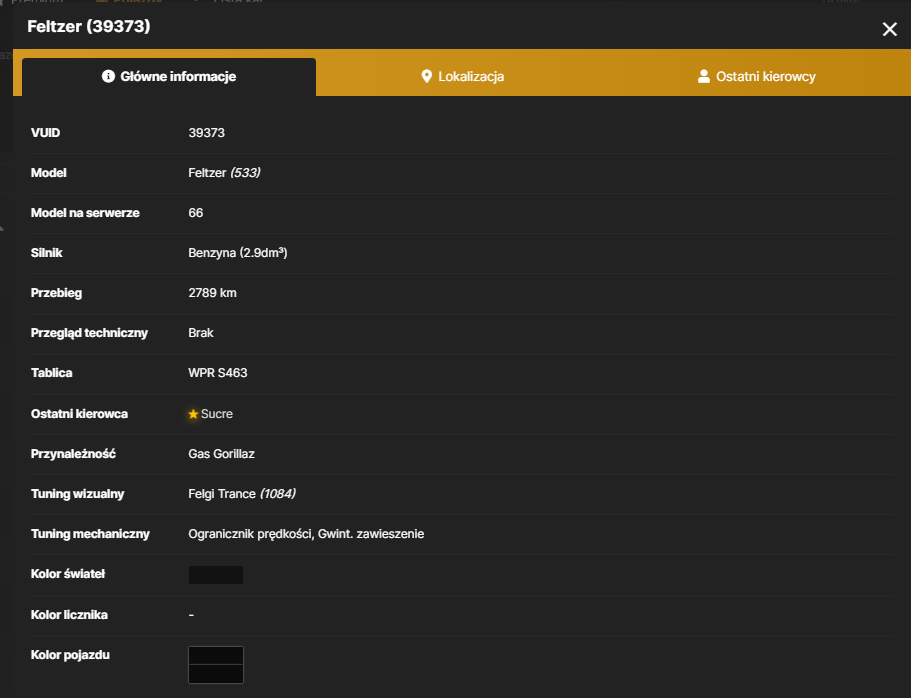This screenshot has width=911, height=698.
Task: Click the info icon on Główne informacje tab
Action: point(108,76)
